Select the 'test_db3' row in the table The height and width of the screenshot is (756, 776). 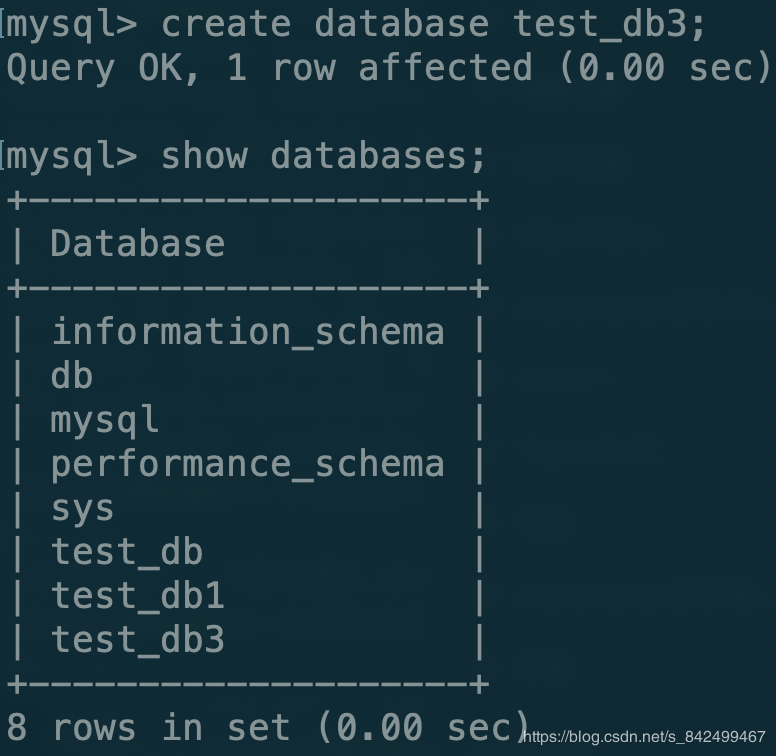[138, 640]
